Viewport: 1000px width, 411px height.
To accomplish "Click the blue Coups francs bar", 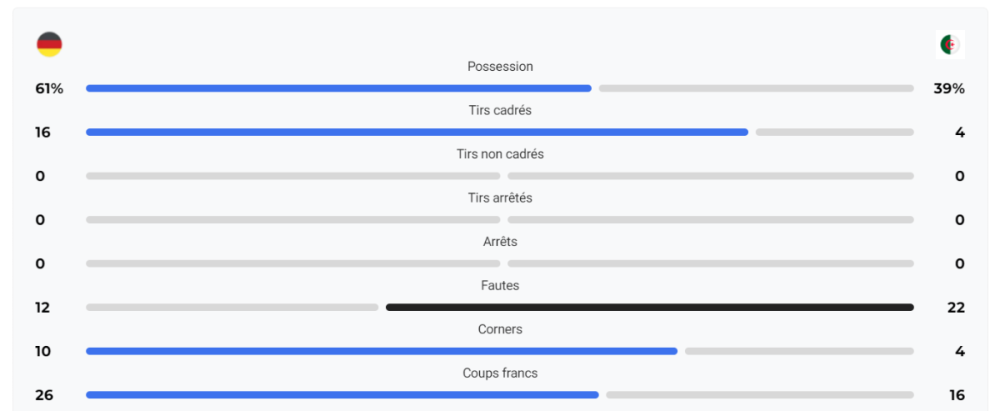I will point(342,395).
